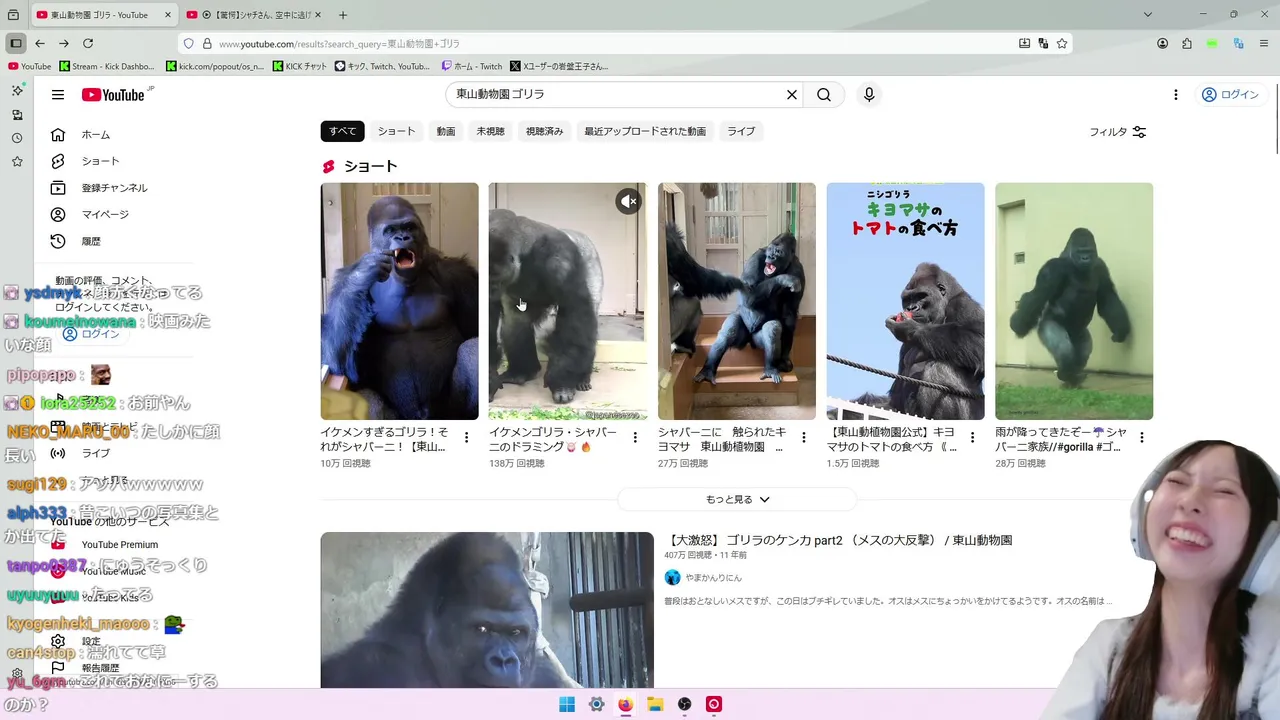Screen dimensions: 1280x720
Task: Open options for シャバーニのドラミング short
Action: click(x=635, y=438)
